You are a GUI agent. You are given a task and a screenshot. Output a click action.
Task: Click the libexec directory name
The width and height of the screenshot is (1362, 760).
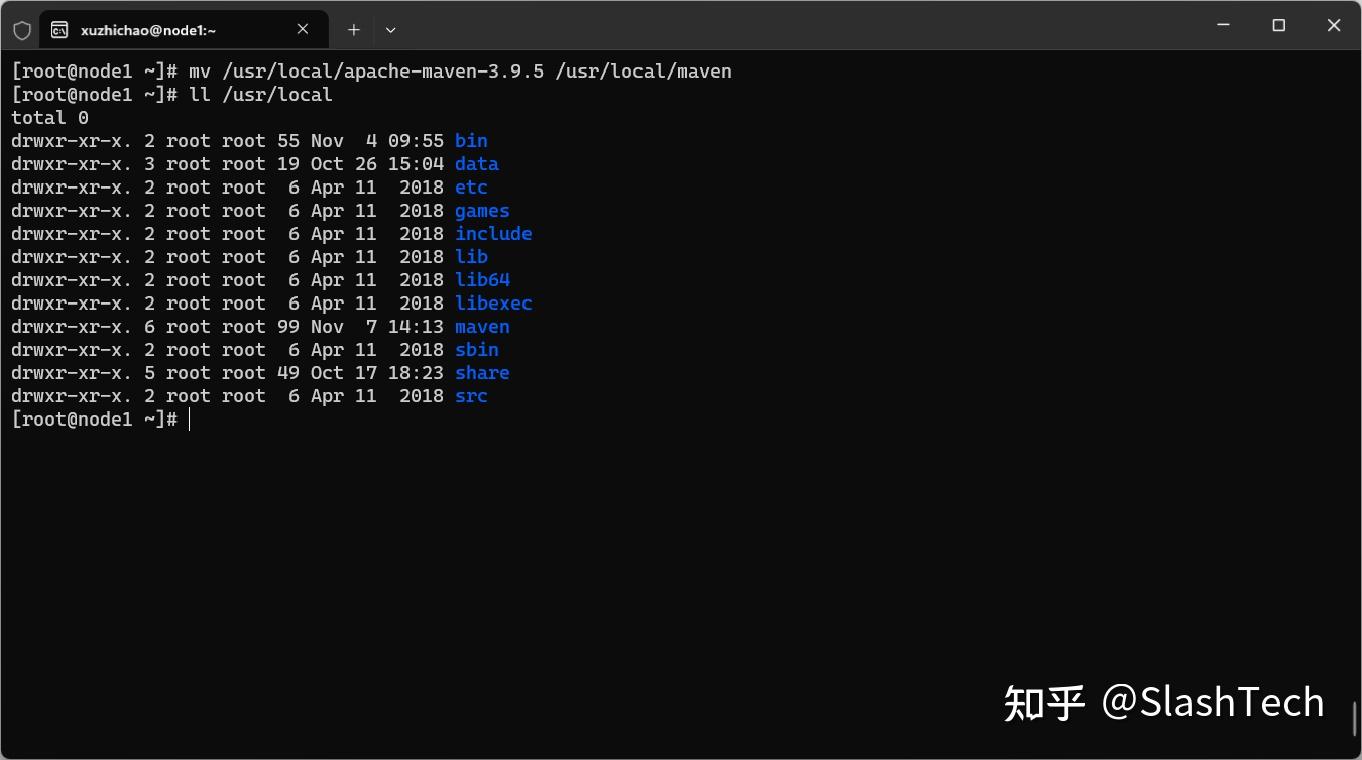[x=493, y=302]
